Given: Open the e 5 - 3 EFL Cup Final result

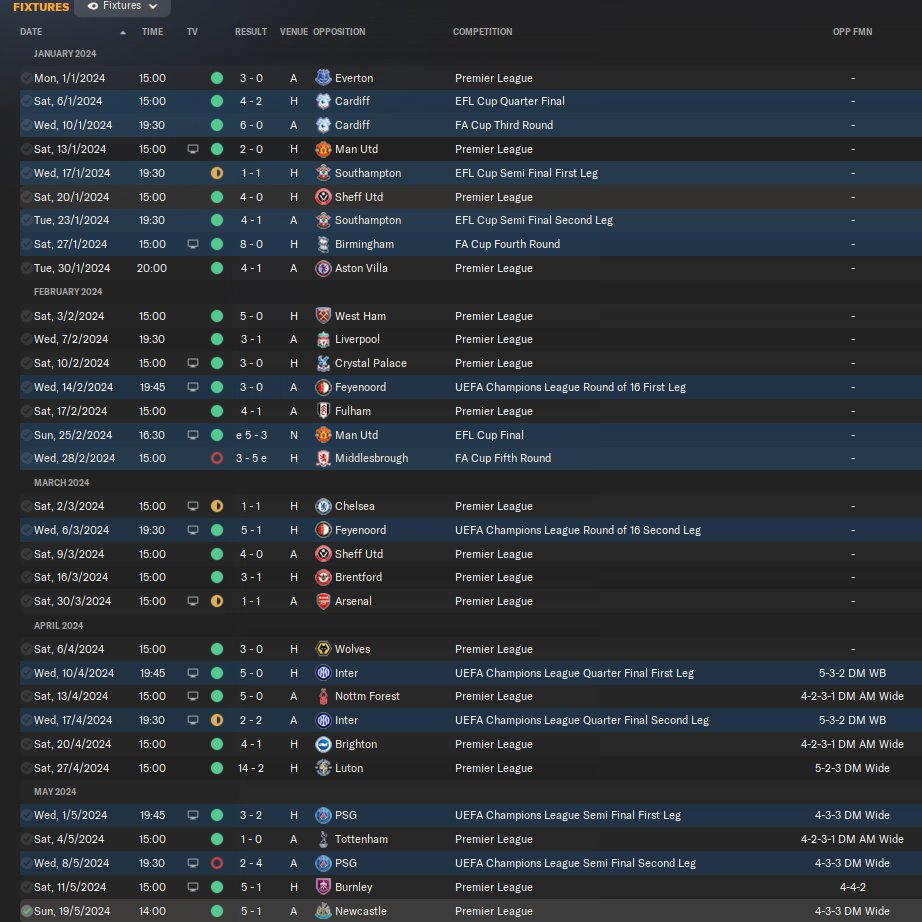Looking at the screenshot, I should pos(251,435).
